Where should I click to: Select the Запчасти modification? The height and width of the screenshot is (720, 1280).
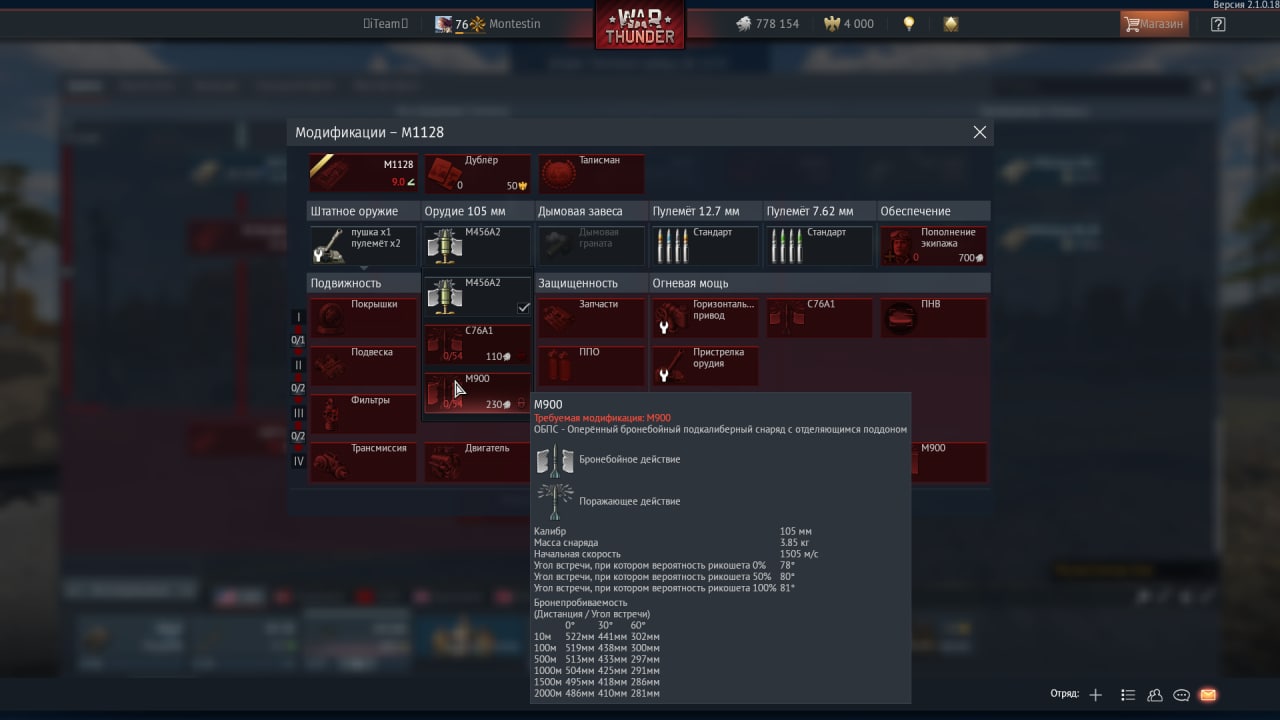coord(591,317)
